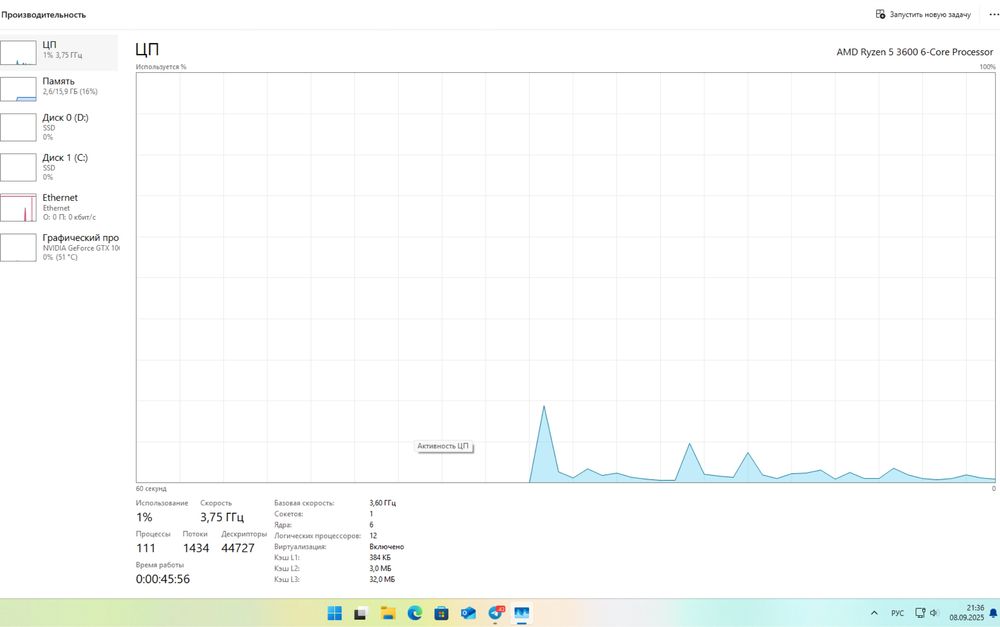Click the L3 cache value 32,0 МБ
The width and height of the screenshot is (1000, 627).
click(x=382, y=579)
